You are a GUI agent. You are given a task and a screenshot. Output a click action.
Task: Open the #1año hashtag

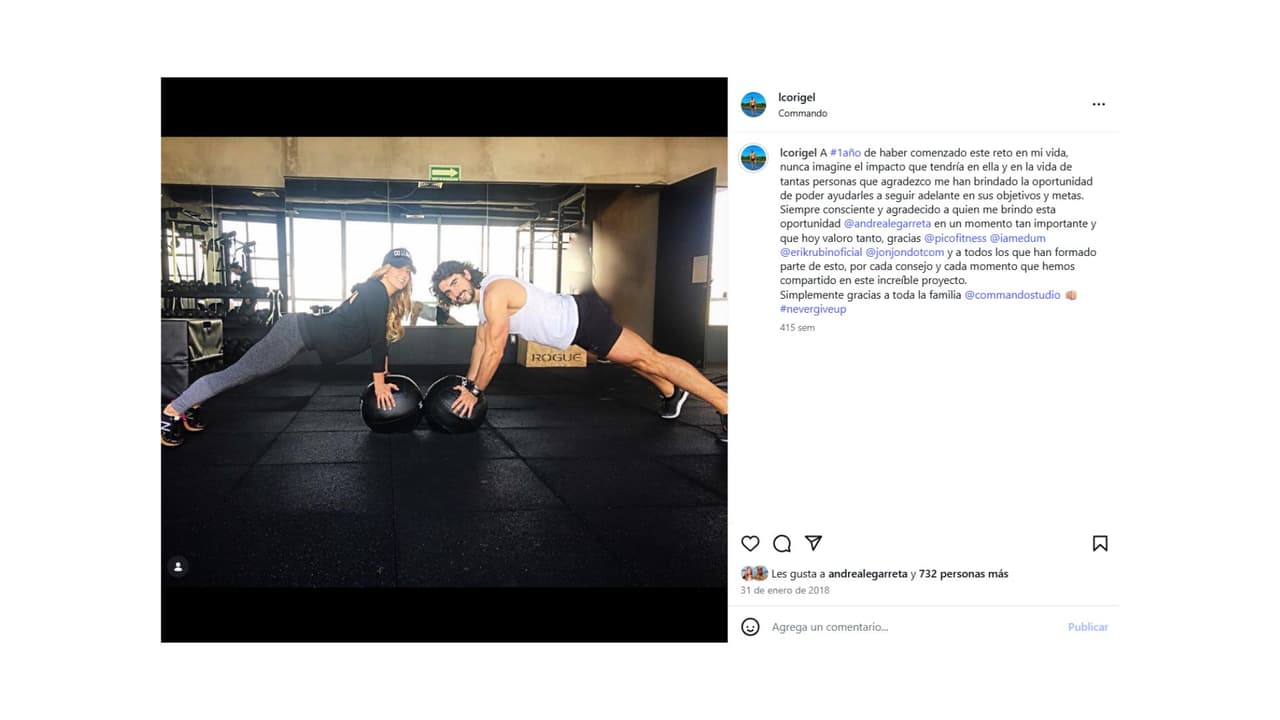point(846,153)
